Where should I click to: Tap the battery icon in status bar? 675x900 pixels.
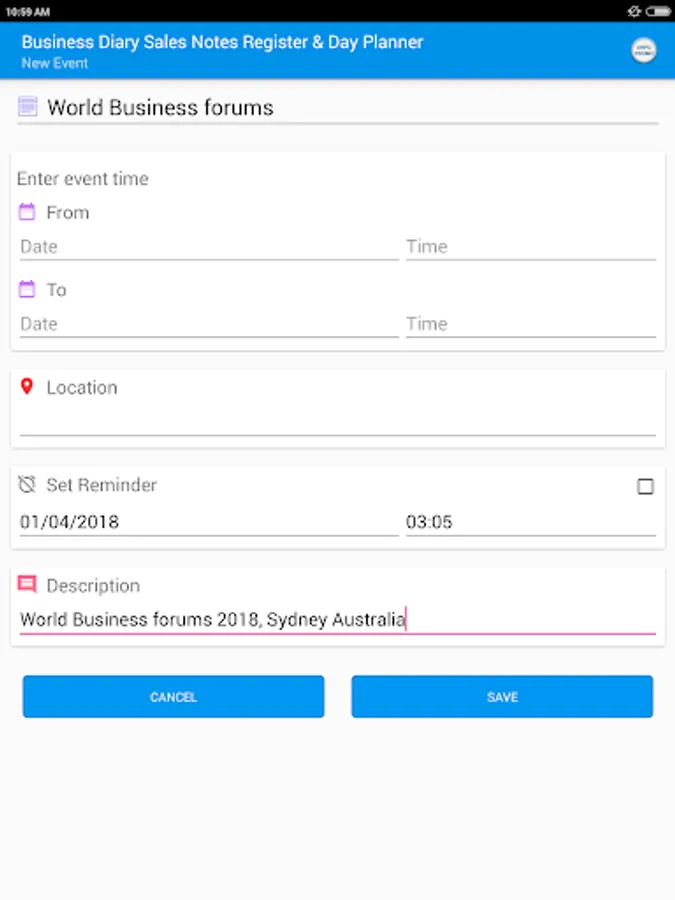coord(657,11)
